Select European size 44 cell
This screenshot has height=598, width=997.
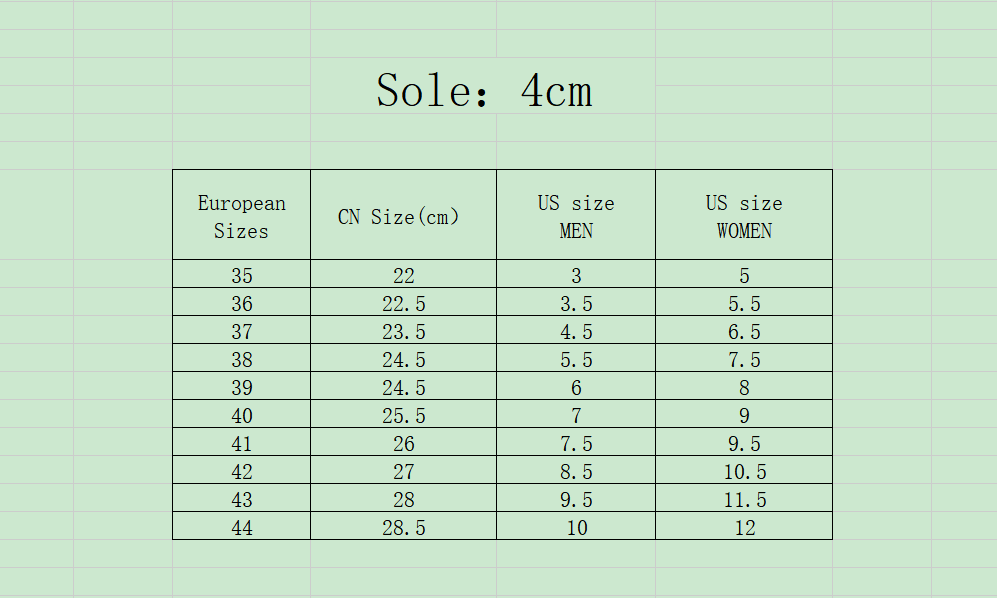[241, 527]
